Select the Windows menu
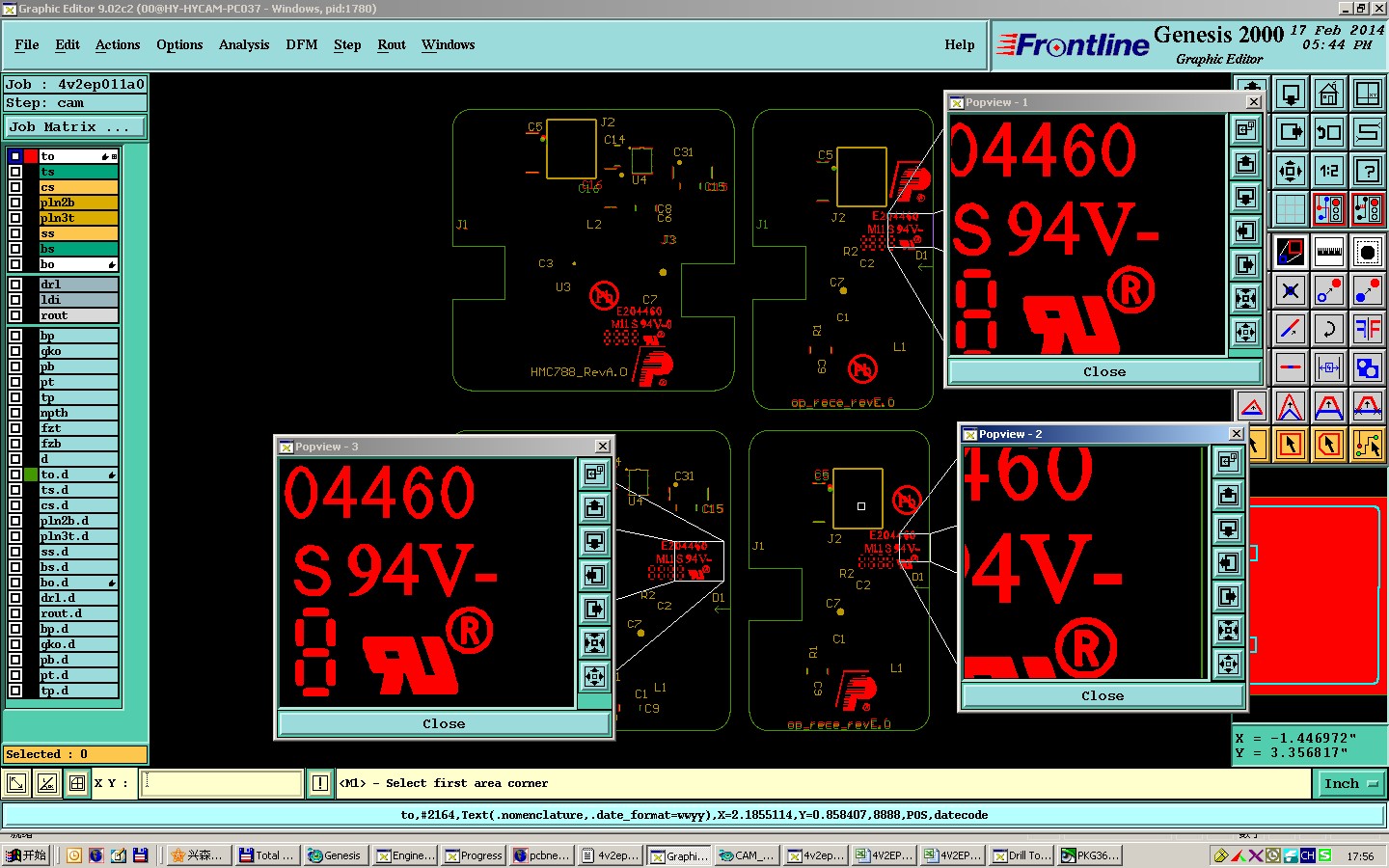This screenshot has height=868, width=1389. (x=448, y=44)
